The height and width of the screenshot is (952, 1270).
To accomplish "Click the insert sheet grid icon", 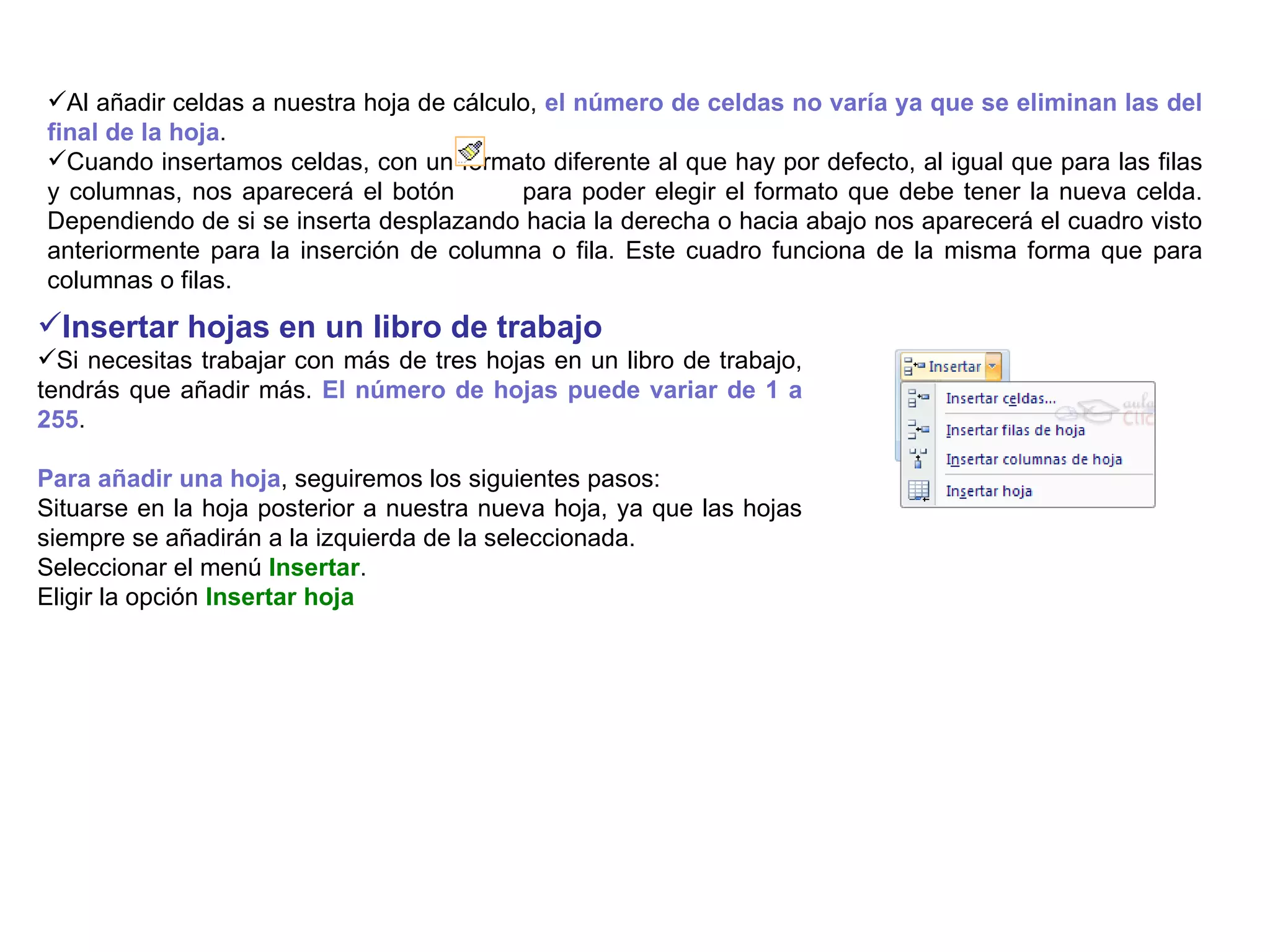I will (918, 491).
